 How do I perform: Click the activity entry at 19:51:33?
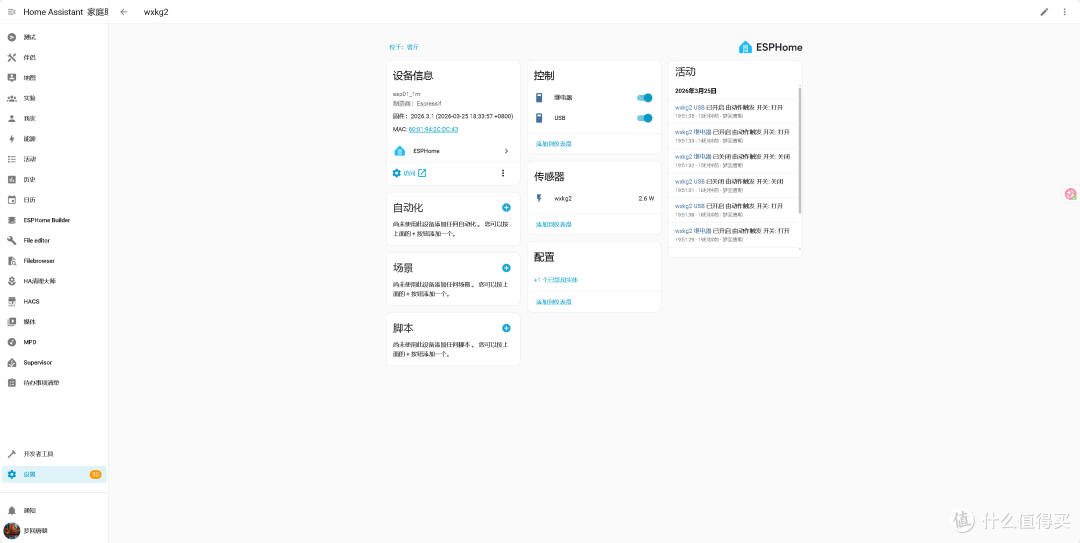(x=734, y=136)
